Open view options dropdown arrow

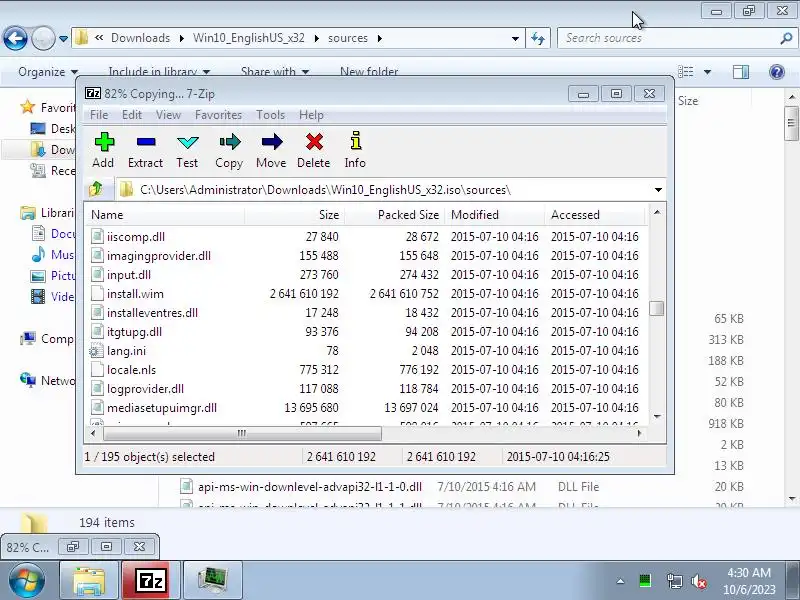(x=707, y=72)
